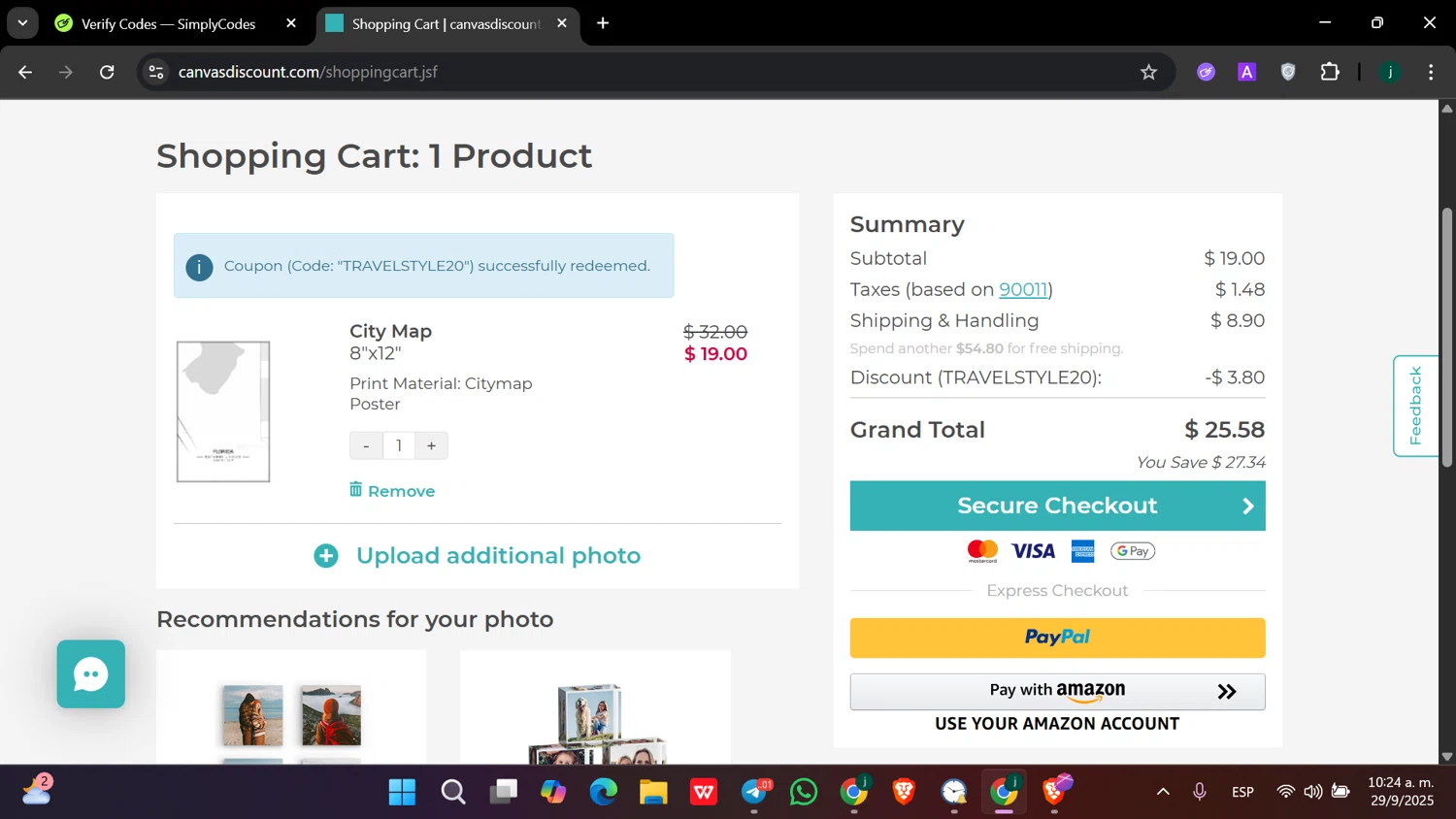Click Upload additional photo link
The width and height of the screenshot is (1456, 819).
(x=498, y=555)
